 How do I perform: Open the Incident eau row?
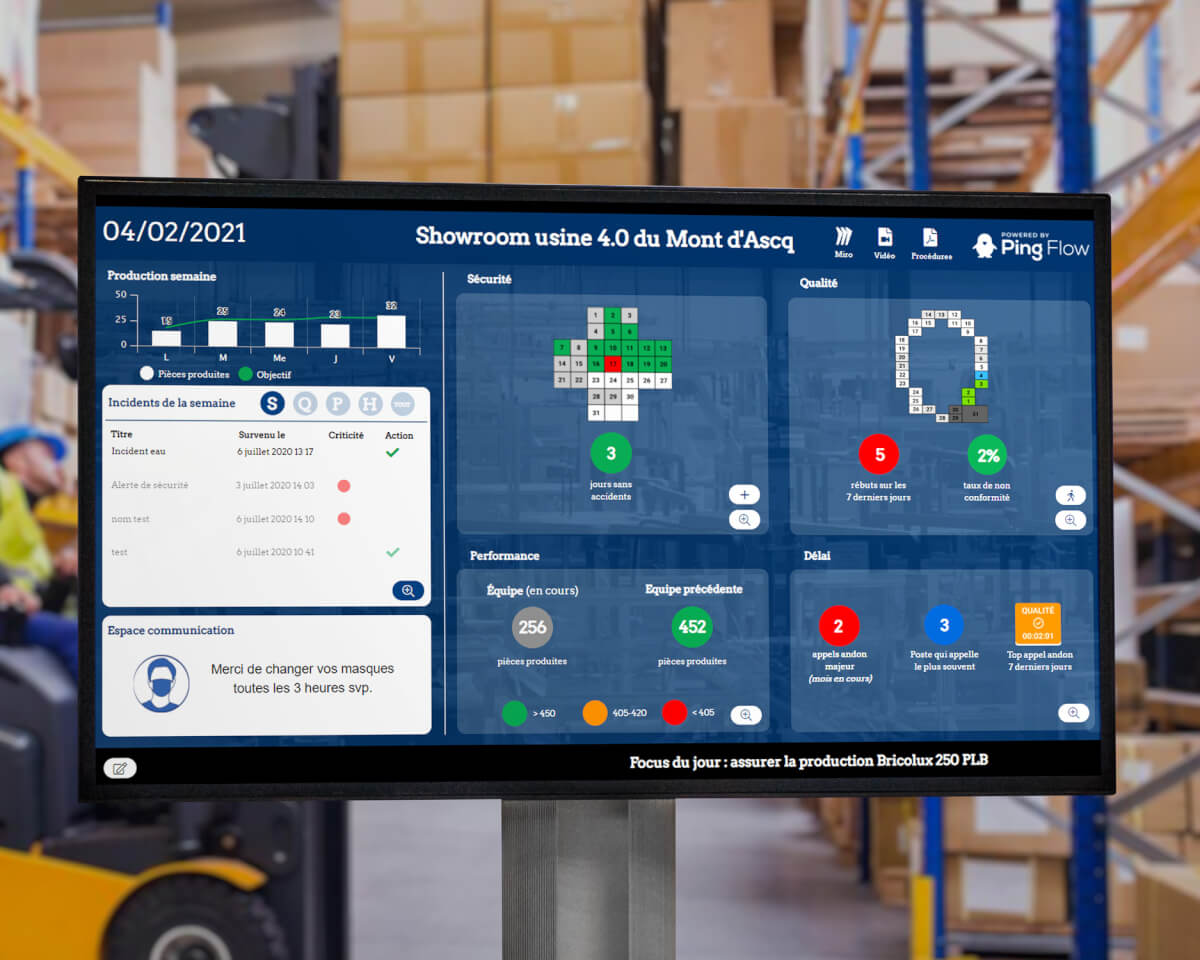coord(140,452)
